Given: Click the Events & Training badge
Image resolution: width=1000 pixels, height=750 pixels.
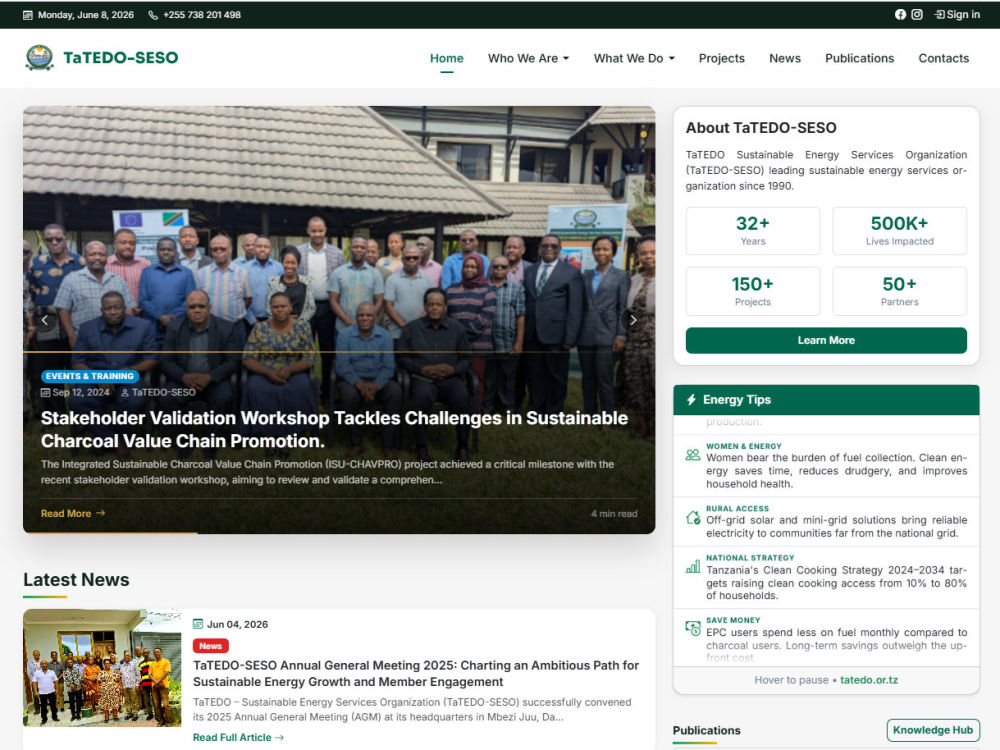Looking at the screenshot, I should [x=90, y=376].
